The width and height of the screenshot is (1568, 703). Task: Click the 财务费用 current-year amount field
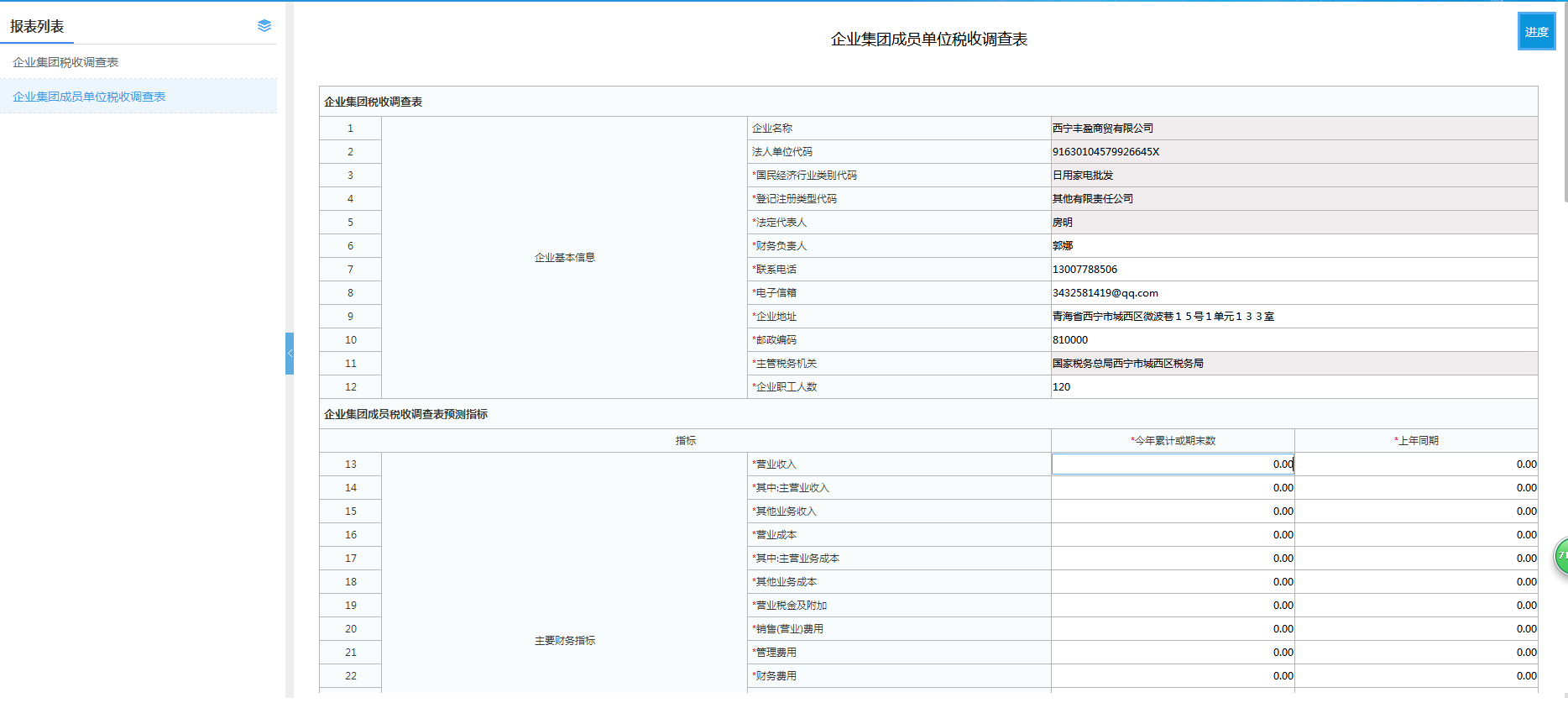click(x=1173, y=676)
